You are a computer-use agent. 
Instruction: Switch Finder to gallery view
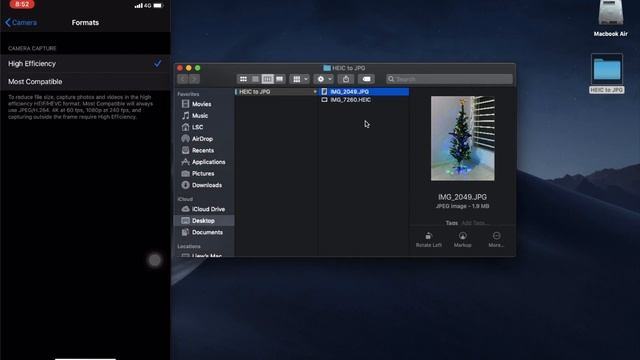(x=280, y=79)
